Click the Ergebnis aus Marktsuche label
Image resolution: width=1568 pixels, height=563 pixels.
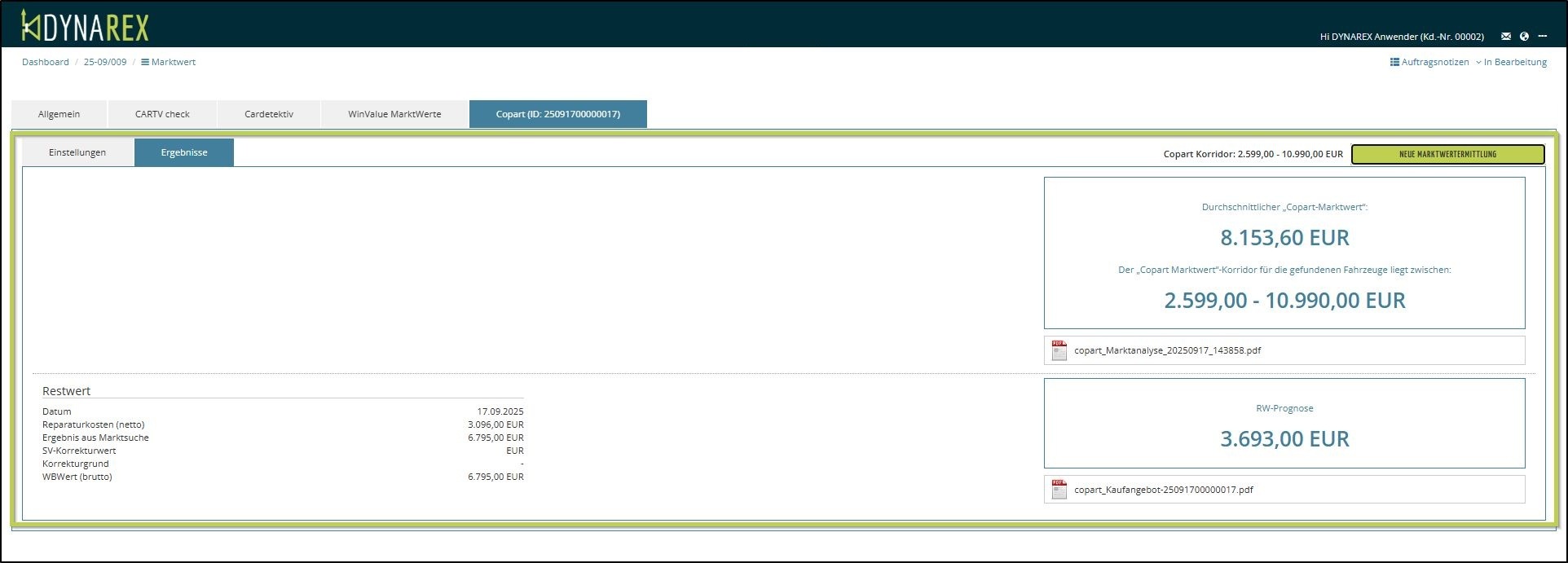[x=95, y=438]
